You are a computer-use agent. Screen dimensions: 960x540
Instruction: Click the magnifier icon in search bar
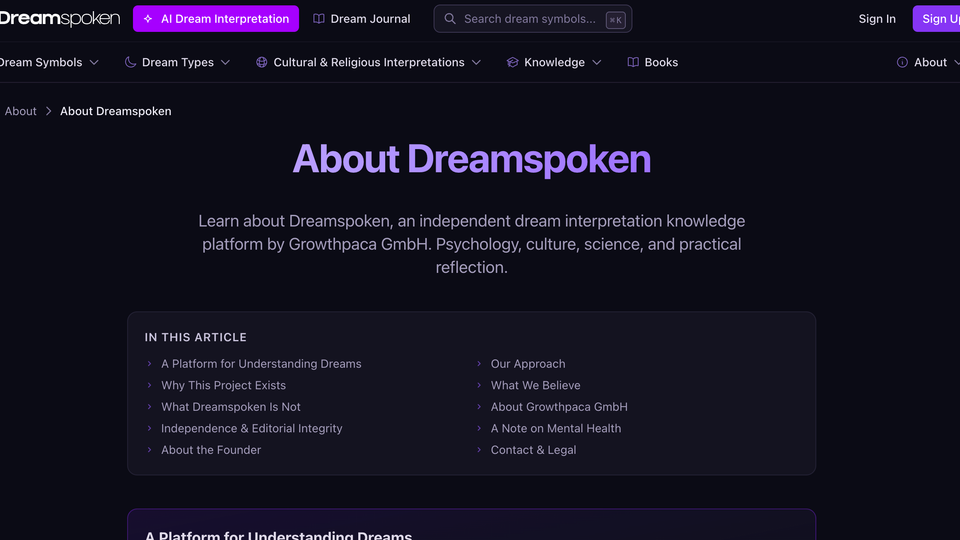[x=450, y=19]
